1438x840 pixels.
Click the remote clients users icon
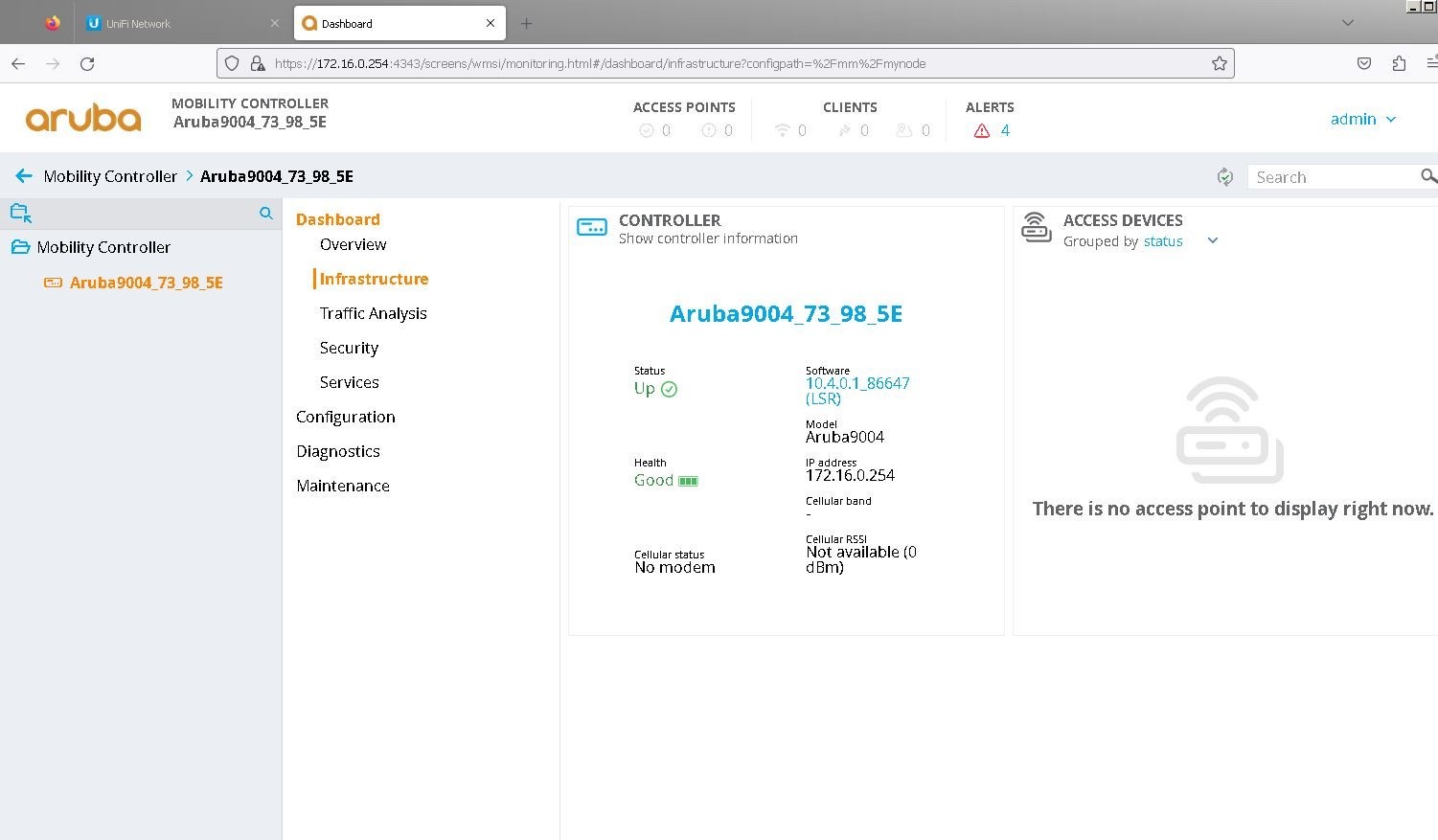coord(904,130)
